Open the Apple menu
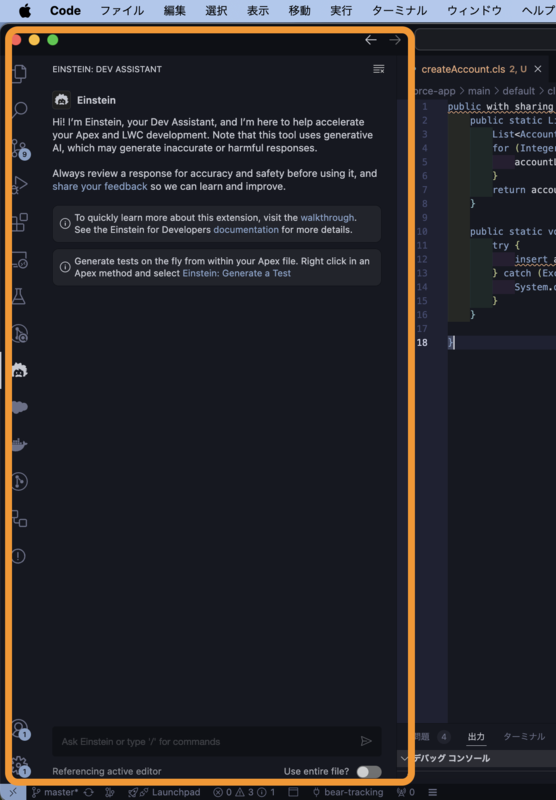This screenshot has width=556, height=800. click(x=24, y=11)
